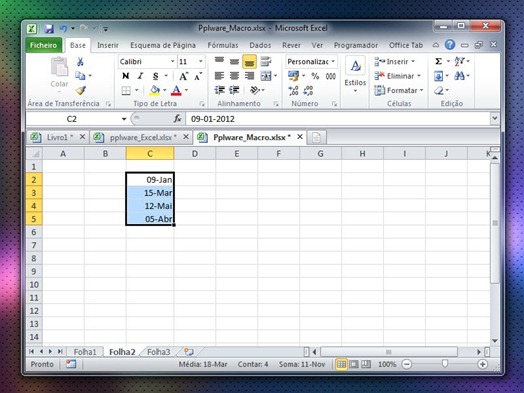The height and width of the screenshot is (393, 524).
Task: Select the Format Painter brush
Action: pos(81,90)
